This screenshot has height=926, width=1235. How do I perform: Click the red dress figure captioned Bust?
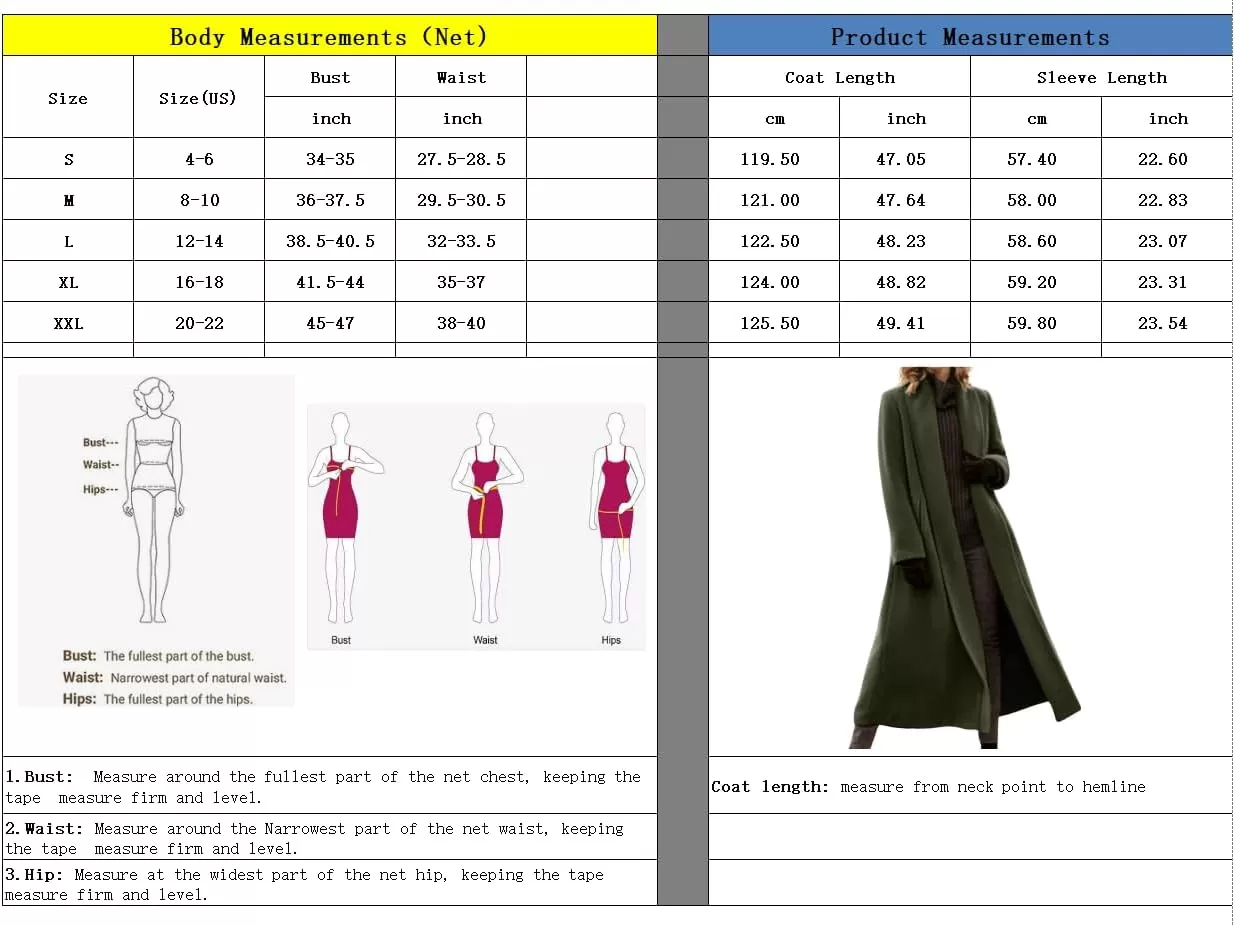[x=345, y=520]
